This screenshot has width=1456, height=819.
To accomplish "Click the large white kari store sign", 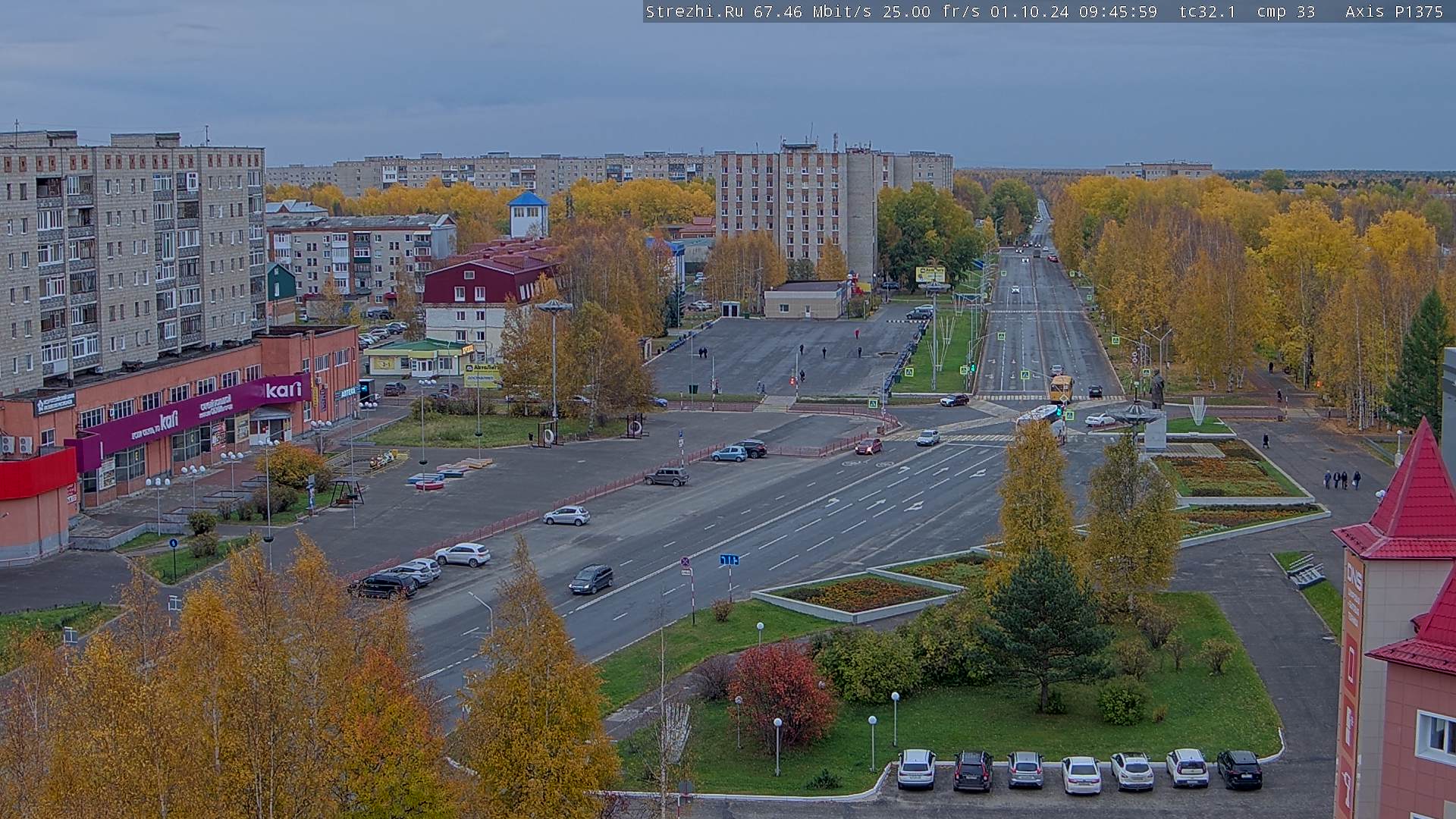I will (x=283, y=391).
